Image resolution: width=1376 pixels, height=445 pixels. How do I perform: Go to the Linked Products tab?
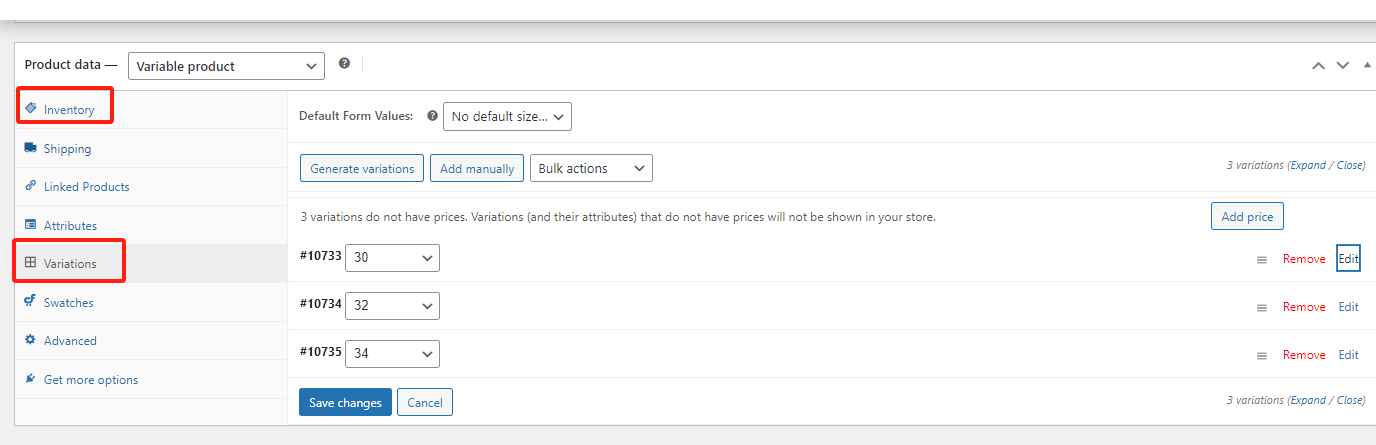pyautogui.click(x=86, y=187)
